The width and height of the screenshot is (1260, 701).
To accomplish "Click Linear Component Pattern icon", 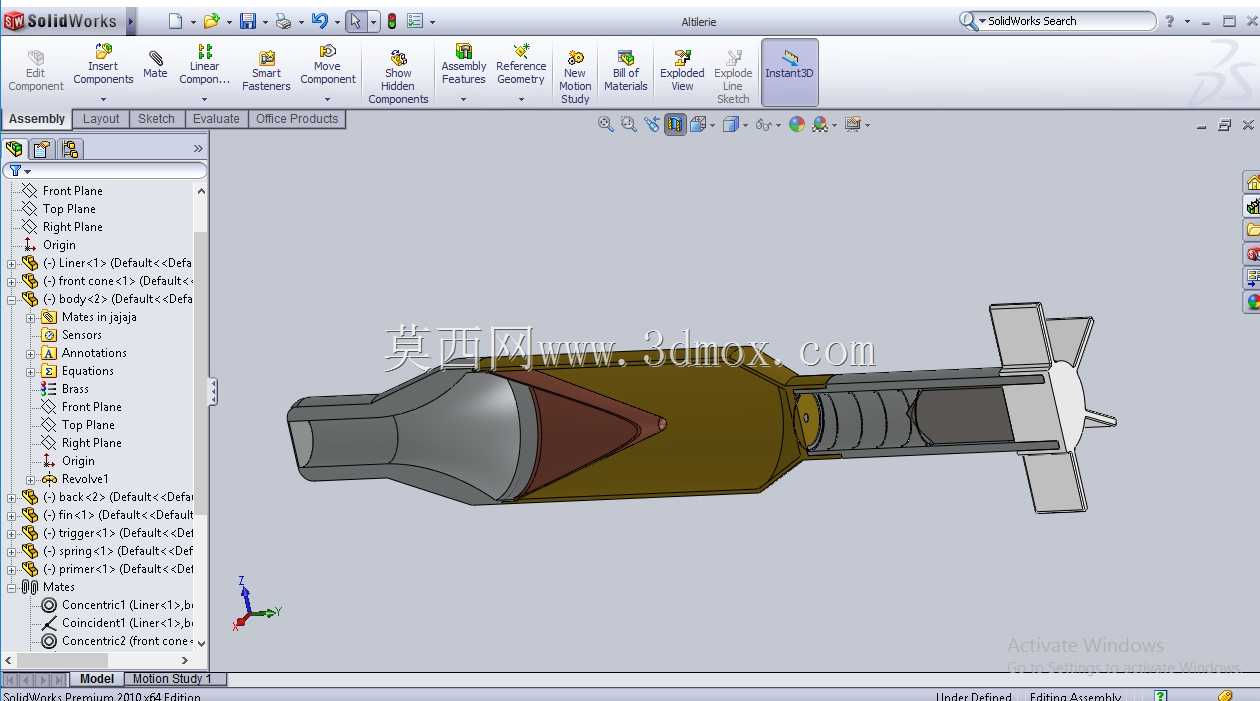I will (x=205, y=51).
